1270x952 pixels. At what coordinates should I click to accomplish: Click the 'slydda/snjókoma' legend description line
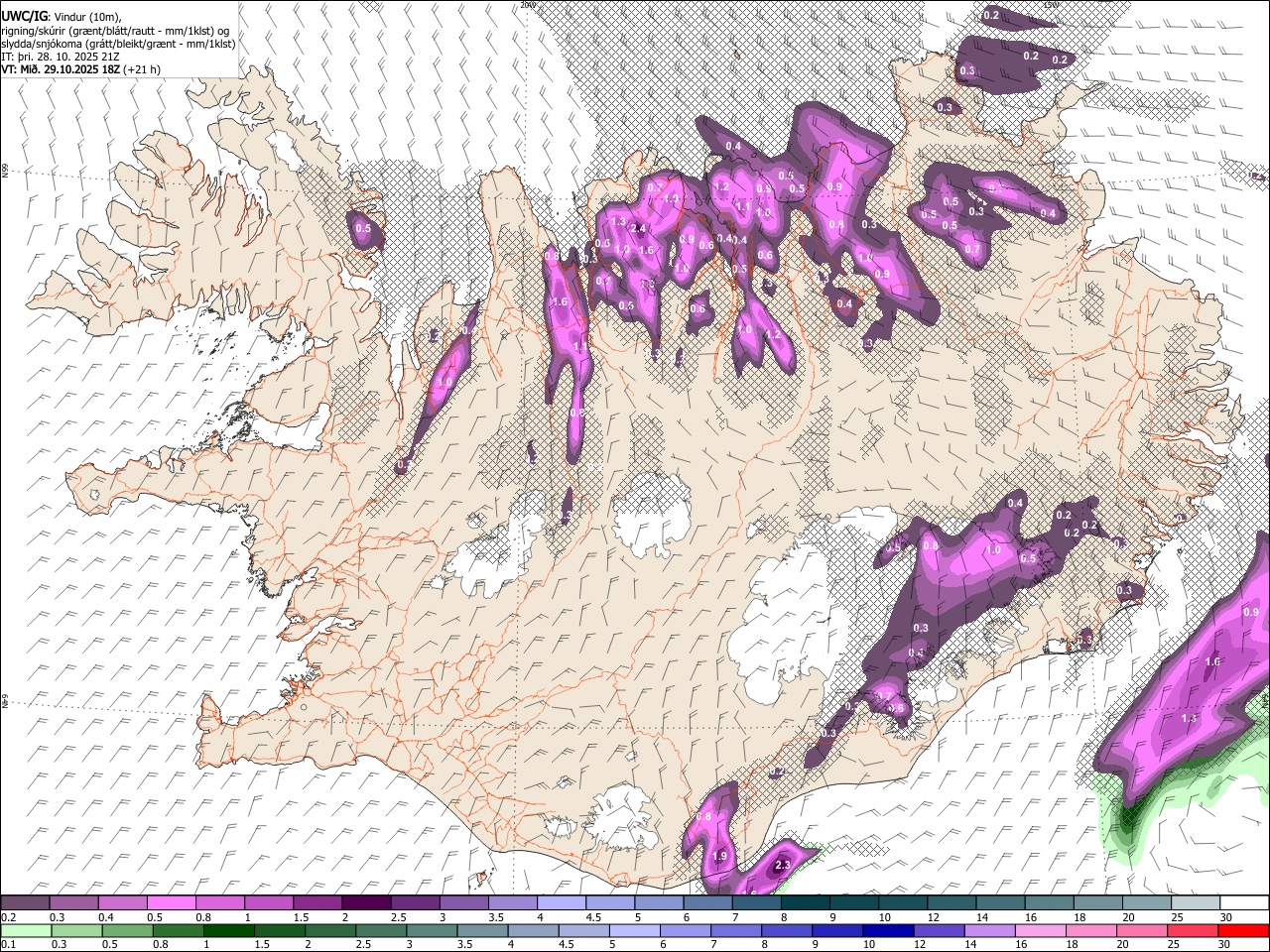point(118,44)
